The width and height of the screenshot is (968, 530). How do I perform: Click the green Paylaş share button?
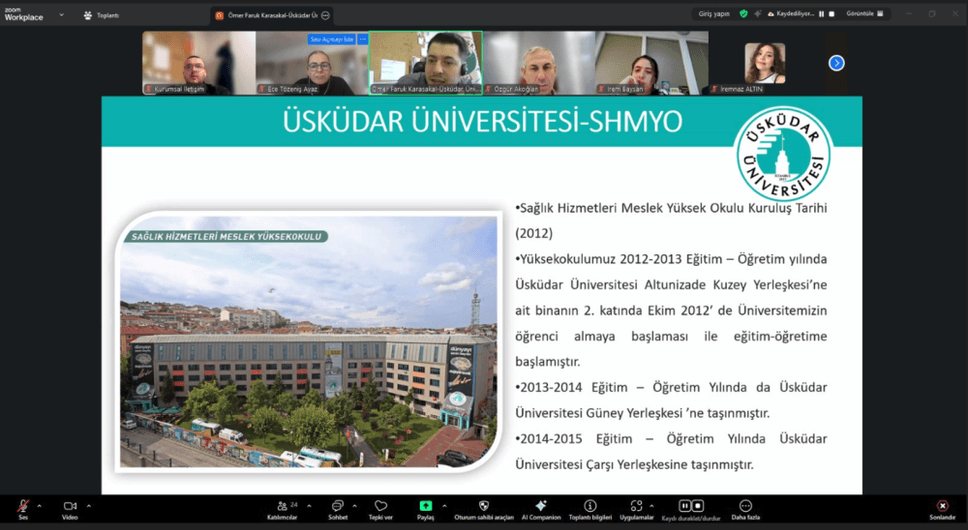(425, 509)
